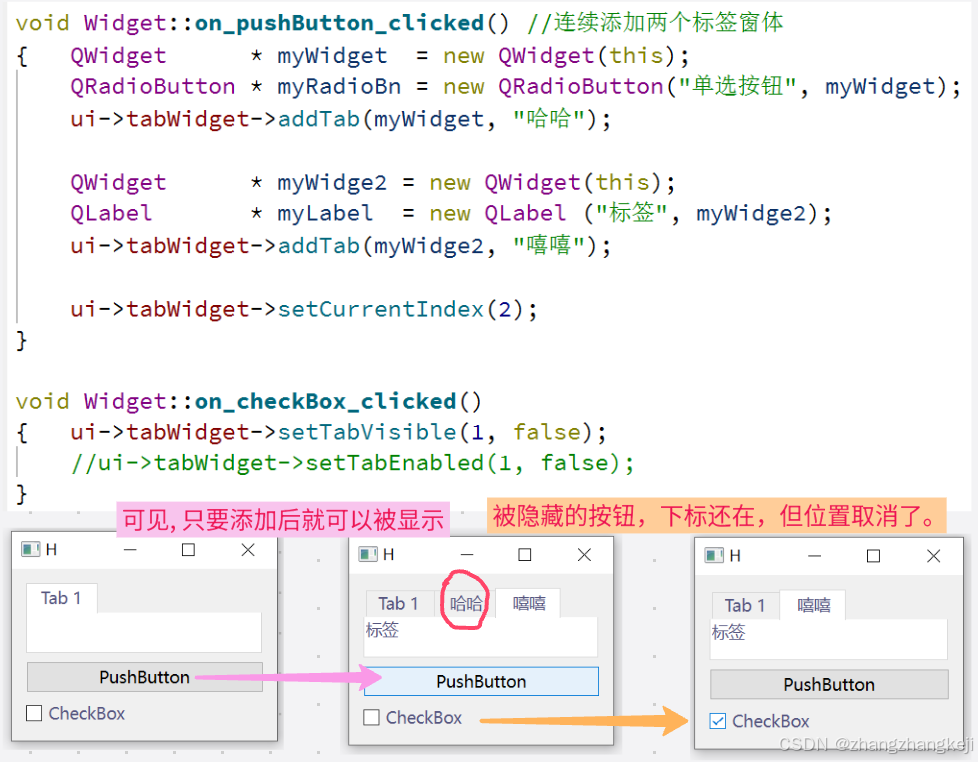Screen dimensions: 978x762
Task: Click the 标签 label in the right window
Action: 729,632
